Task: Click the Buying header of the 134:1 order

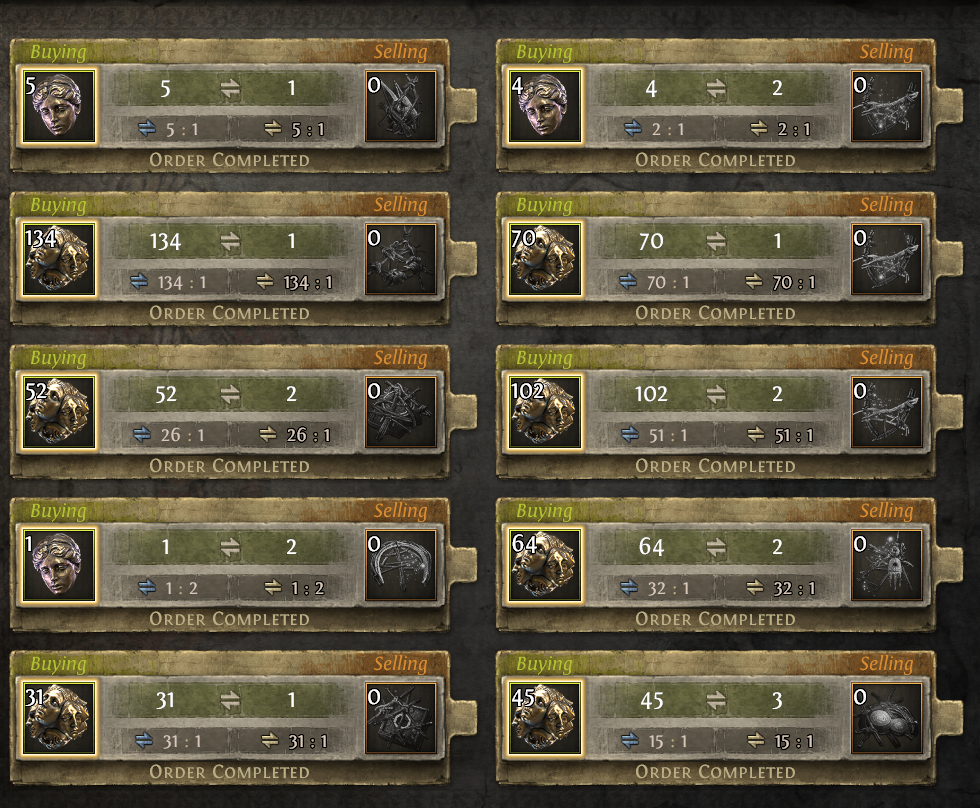Action: pyautogui.click(x=58, y=205)
